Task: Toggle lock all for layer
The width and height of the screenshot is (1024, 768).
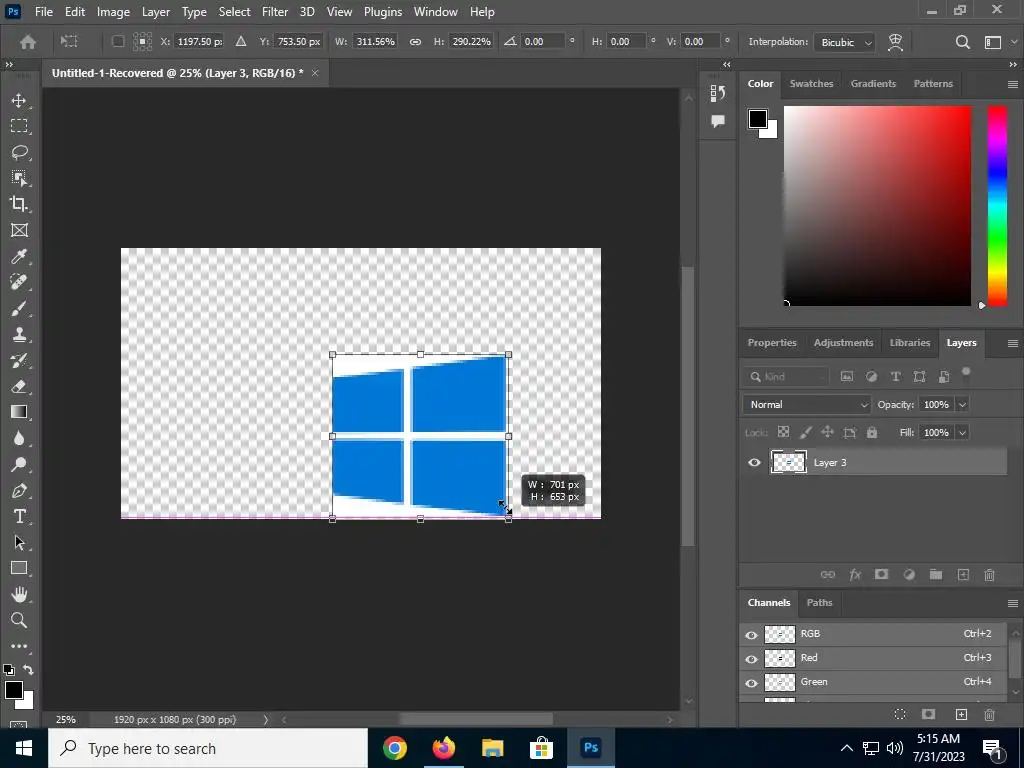Action: pyautogui.click(x=872, y=432)
